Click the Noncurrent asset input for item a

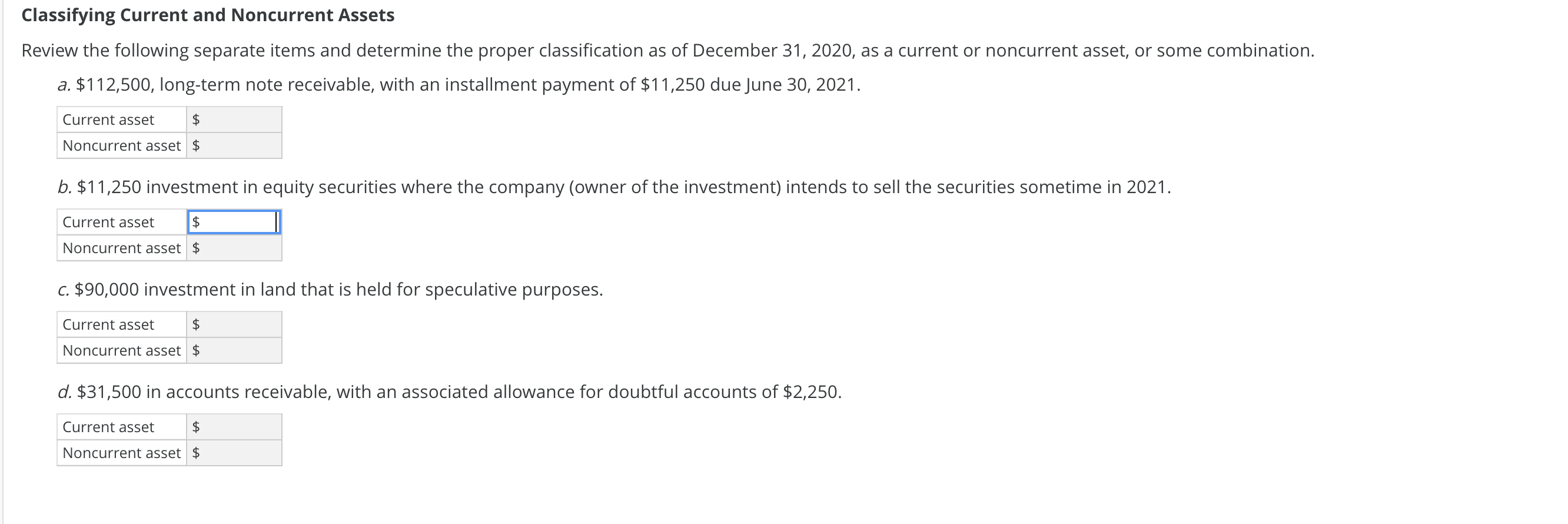(x=237, y=145)
